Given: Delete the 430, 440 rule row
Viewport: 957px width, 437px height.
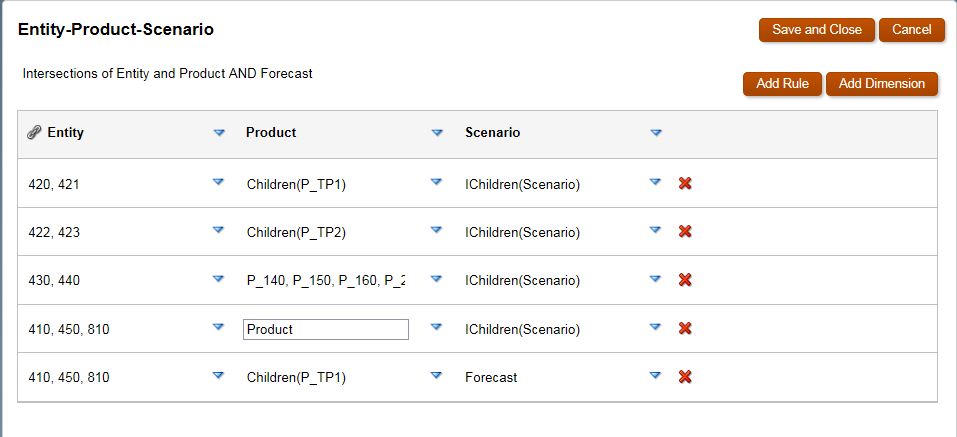Looking at the screenshot, I should click(x=685, y=280).
